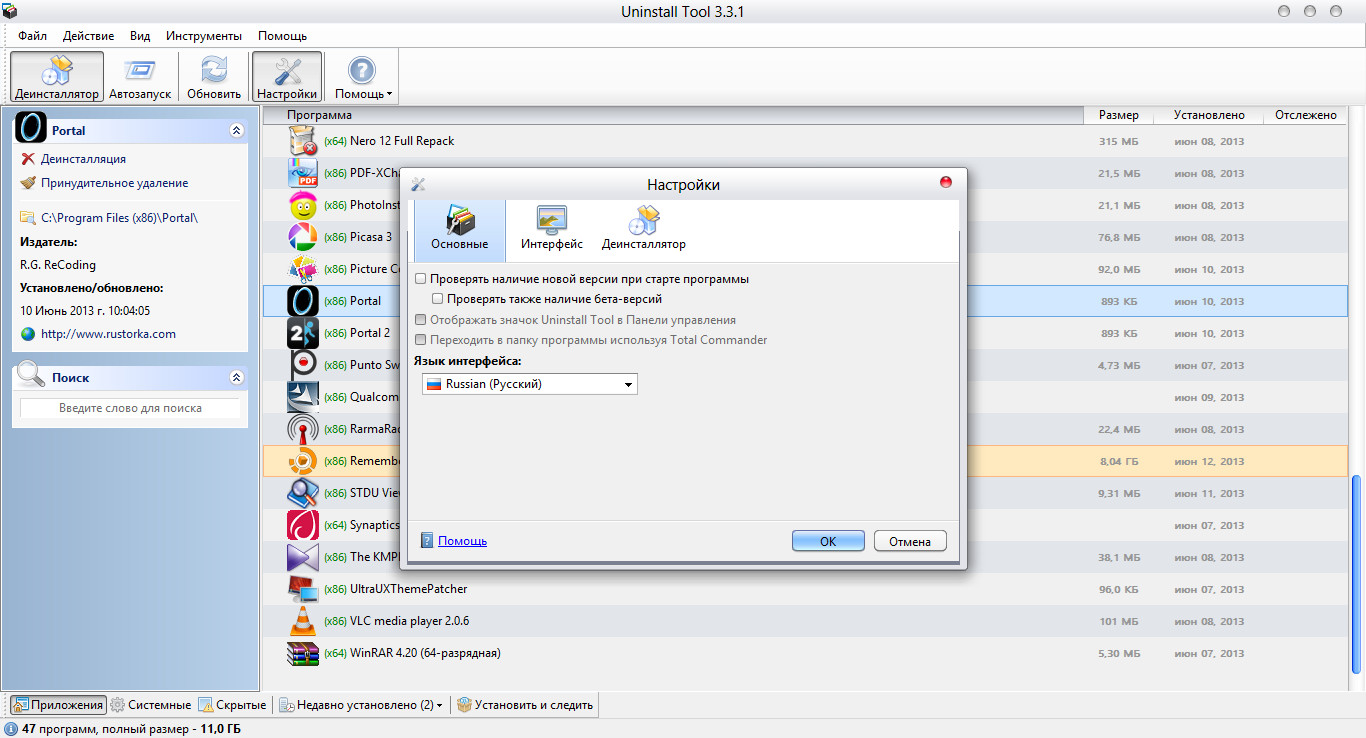Click the search word input field

tap(130, 408)
